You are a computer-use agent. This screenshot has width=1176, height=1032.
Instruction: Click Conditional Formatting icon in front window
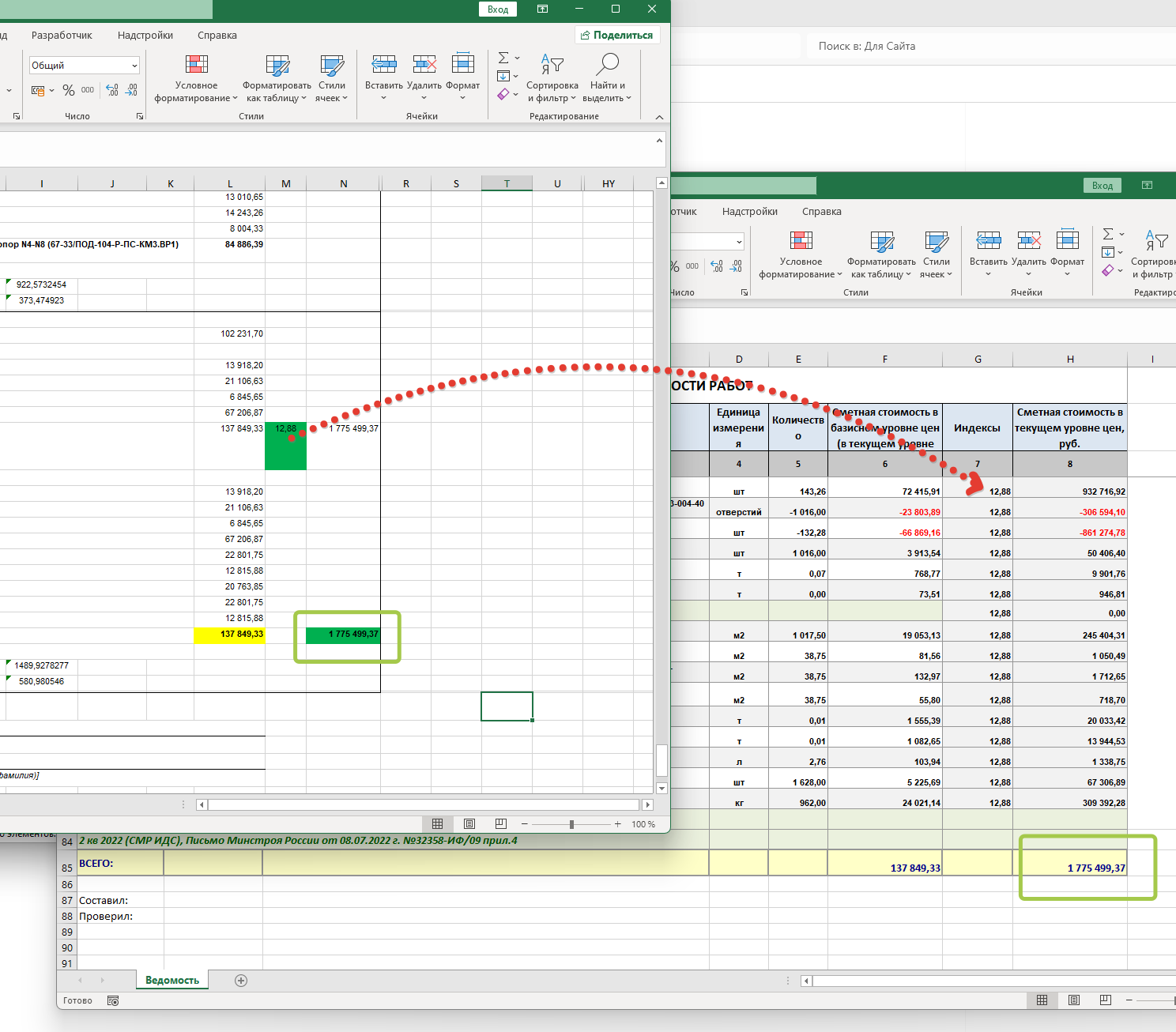coord(196,65)
